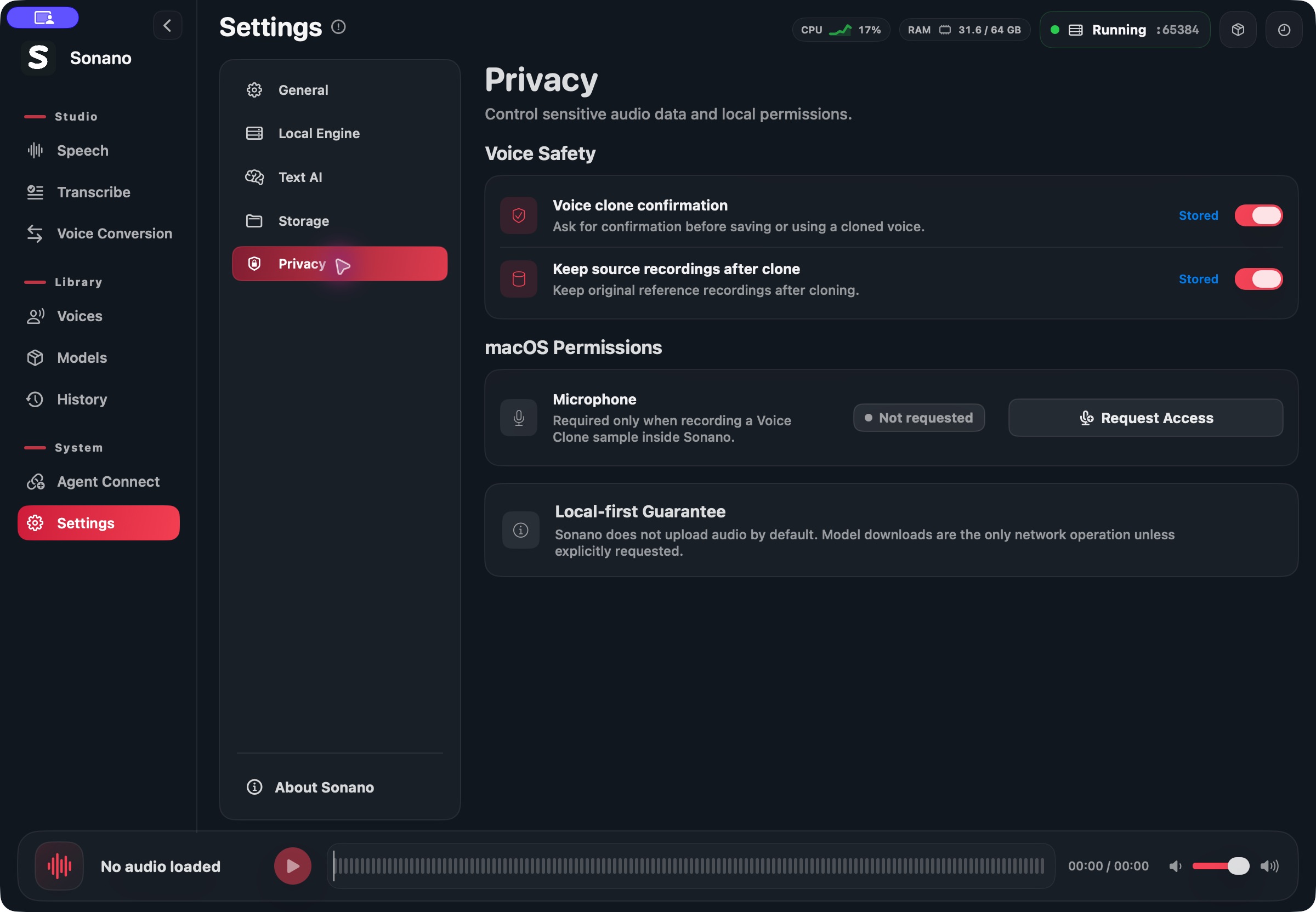This screenshot has width=1316, height=912.
Task: Open the Models library icon in sidebar
Action: coord(36,358)
